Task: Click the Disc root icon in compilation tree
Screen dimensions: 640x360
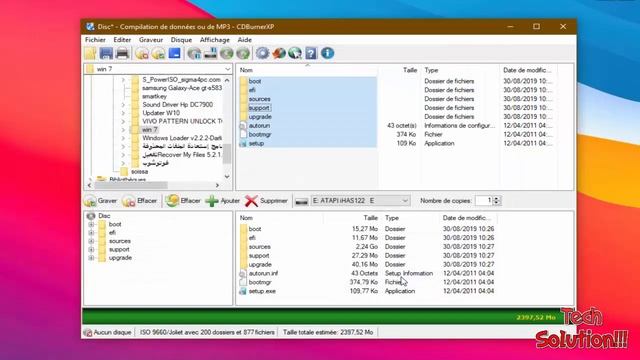Action: 91,216
